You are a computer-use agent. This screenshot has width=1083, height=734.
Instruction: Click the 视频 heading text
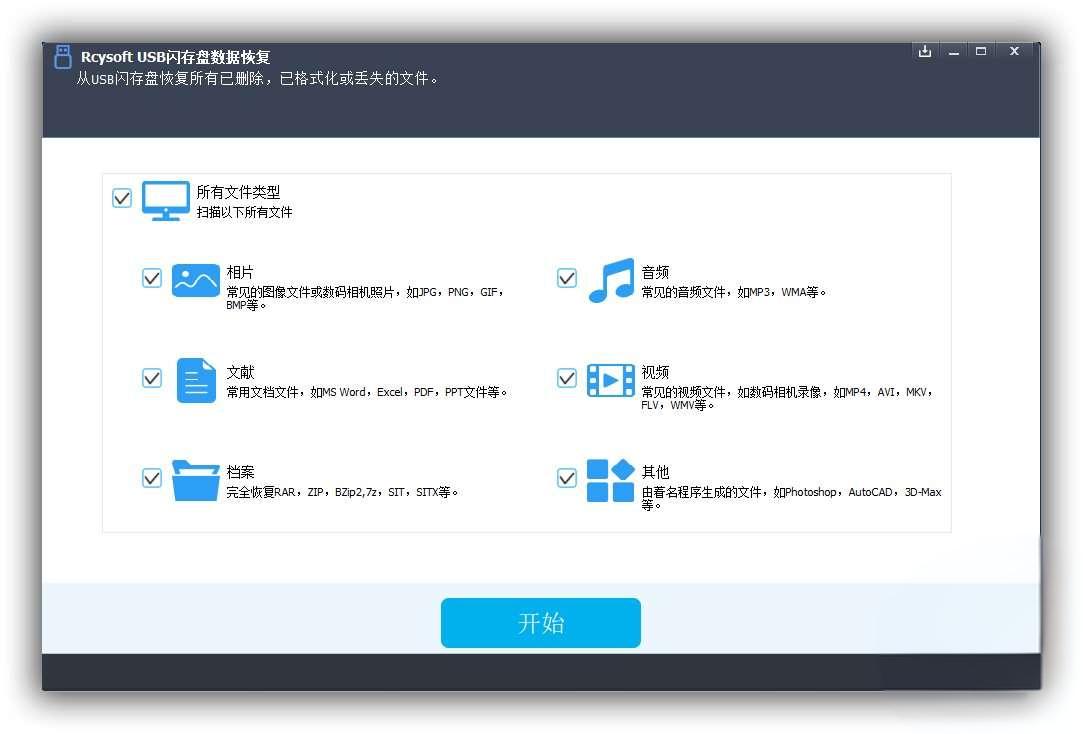point(655,372)
